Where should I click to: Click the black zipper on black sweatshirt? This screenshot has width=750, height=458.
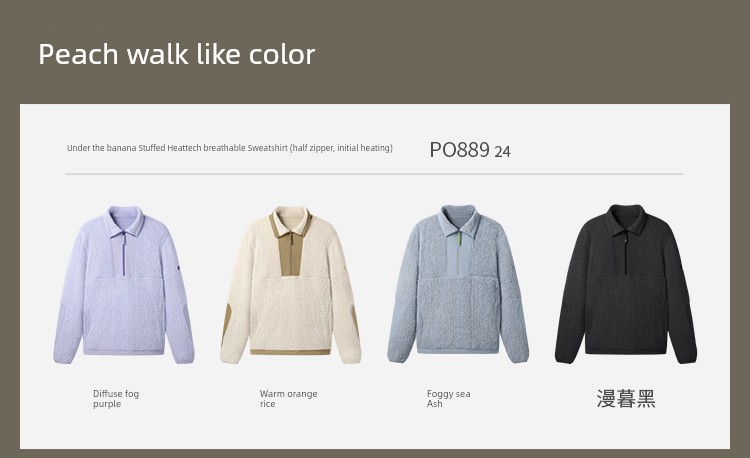(x=625, y=253)
